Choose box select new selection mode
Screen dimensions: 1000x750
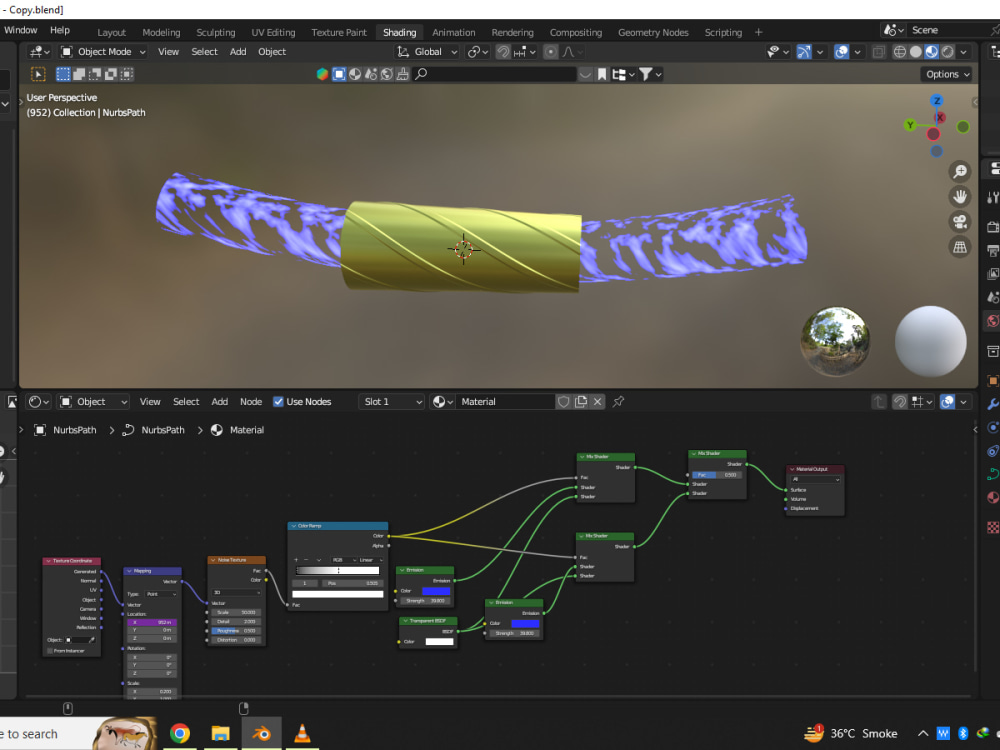63,75
